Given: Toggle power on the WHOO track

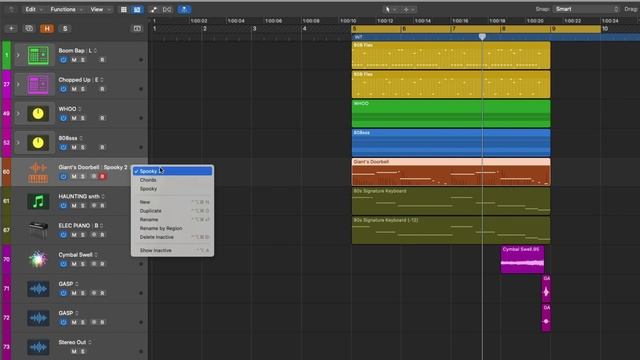Looking at the screenshot, I should click(x=63, y=118).
